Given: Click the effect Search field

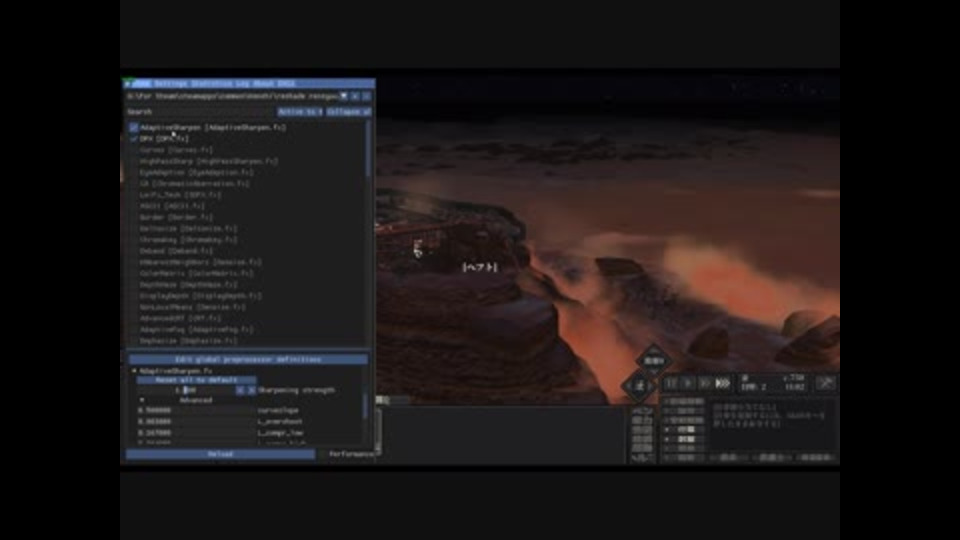Looking at the screenshot, I should tap(201, 112).
